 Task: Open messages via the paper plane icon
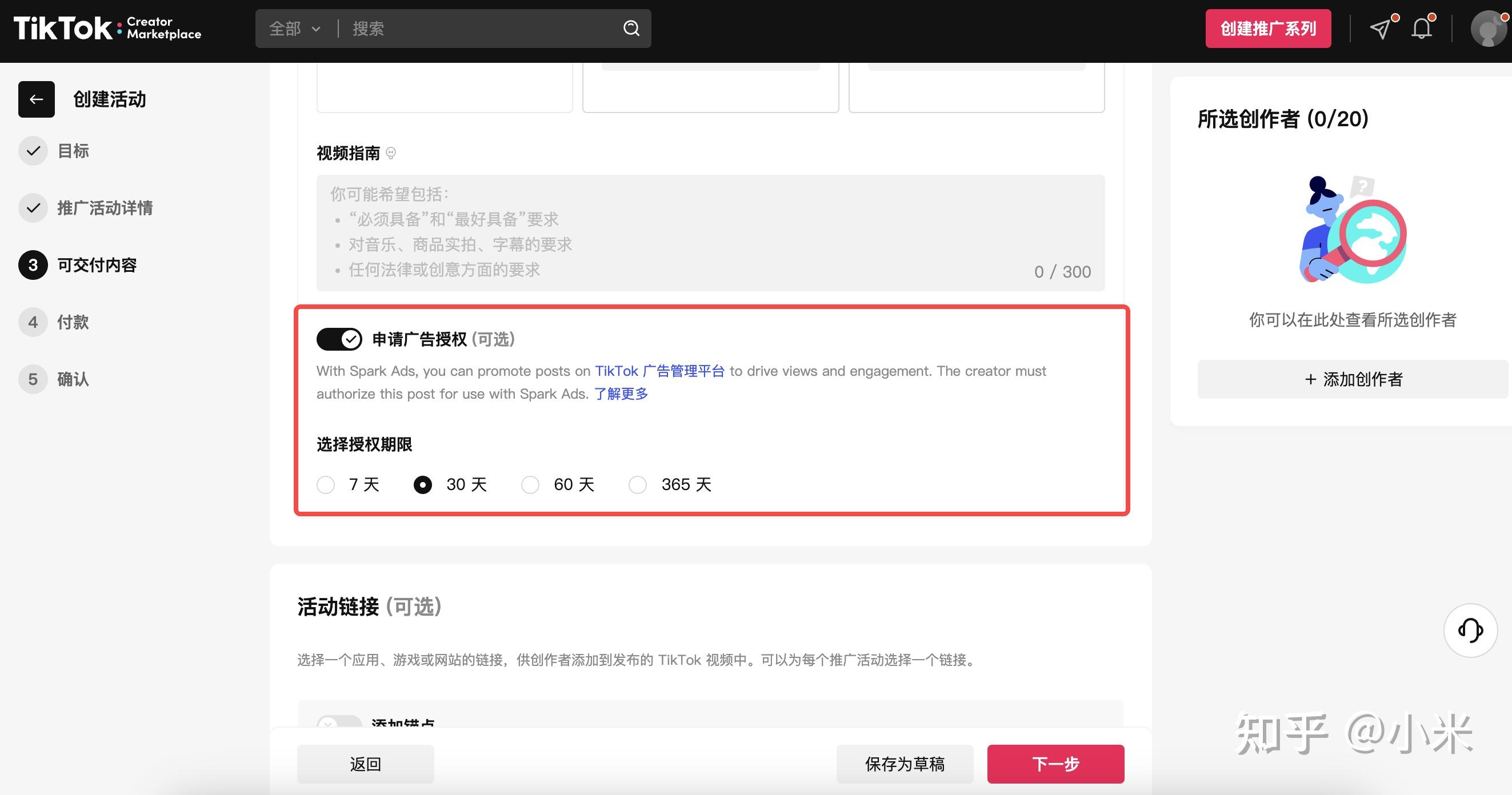click(x=1381, y=27)
